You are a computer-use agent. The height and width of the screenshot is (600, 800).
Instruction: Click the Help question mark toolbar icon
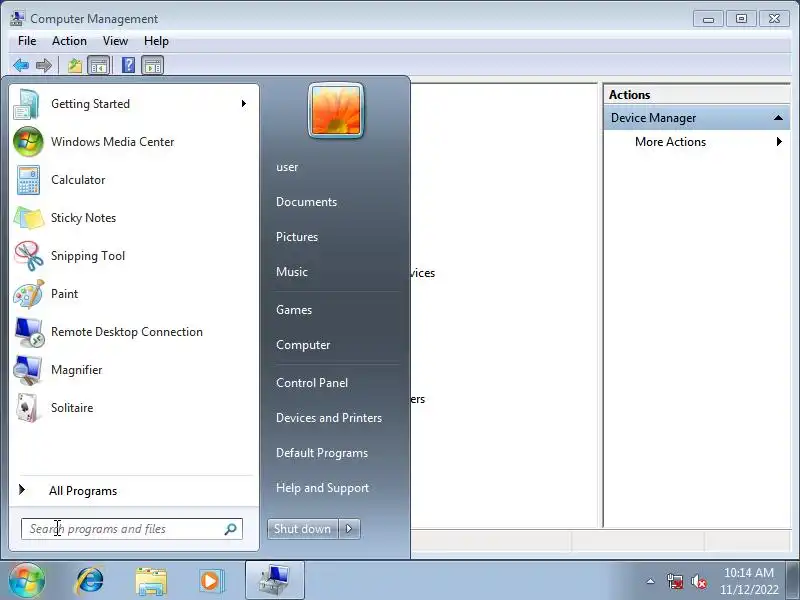click(129, 65)
